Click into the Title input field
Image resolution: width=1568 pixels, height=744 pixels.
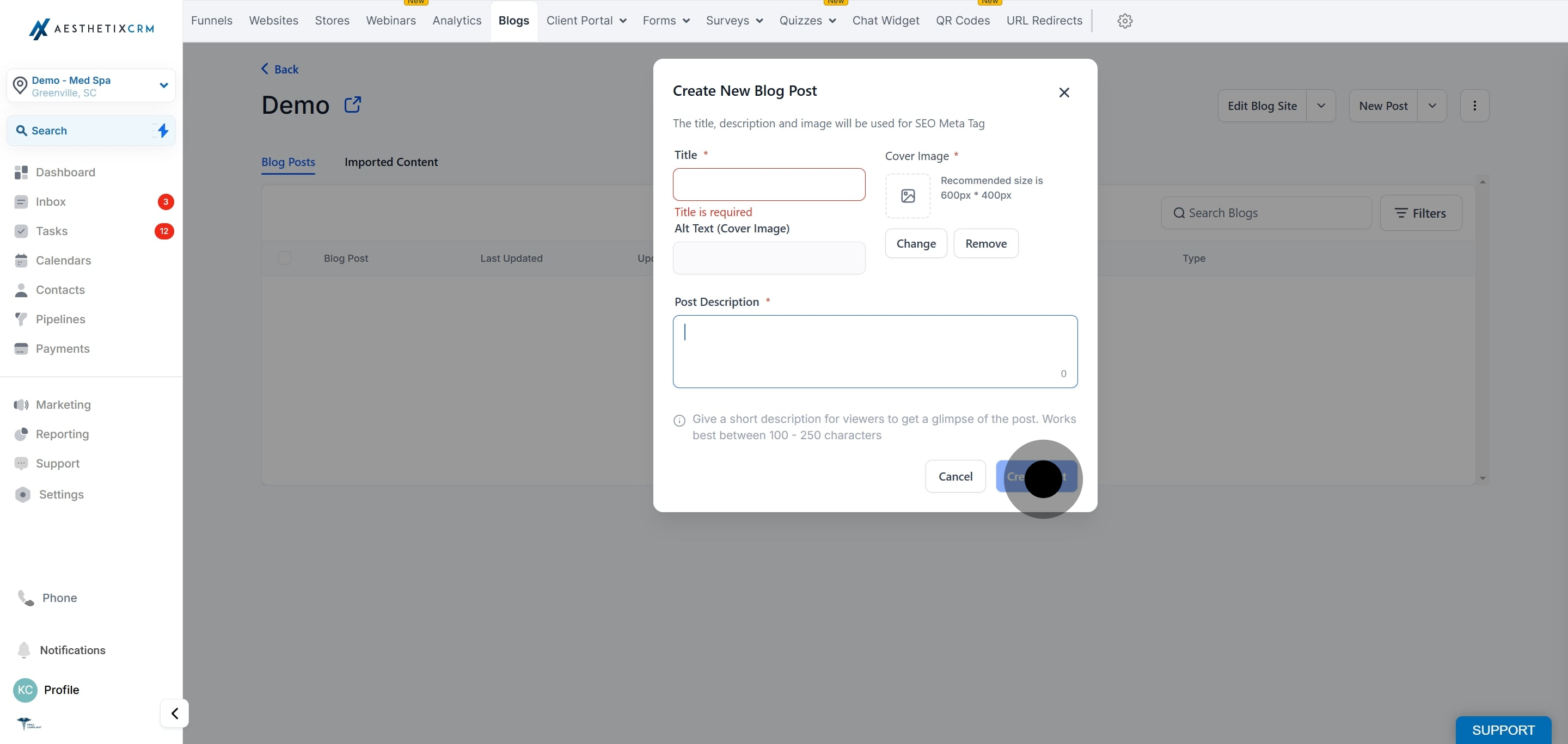(x=768, y=185)
